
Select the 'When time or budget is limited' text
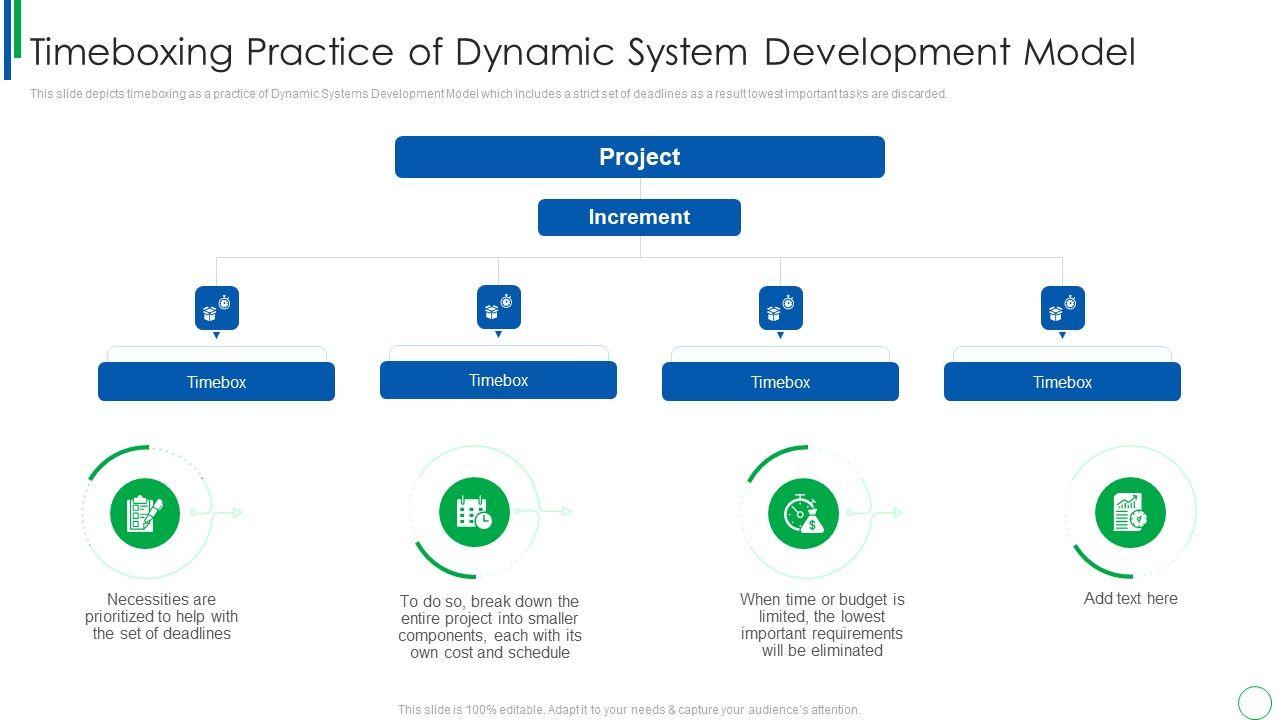click(x=821, y=625)
